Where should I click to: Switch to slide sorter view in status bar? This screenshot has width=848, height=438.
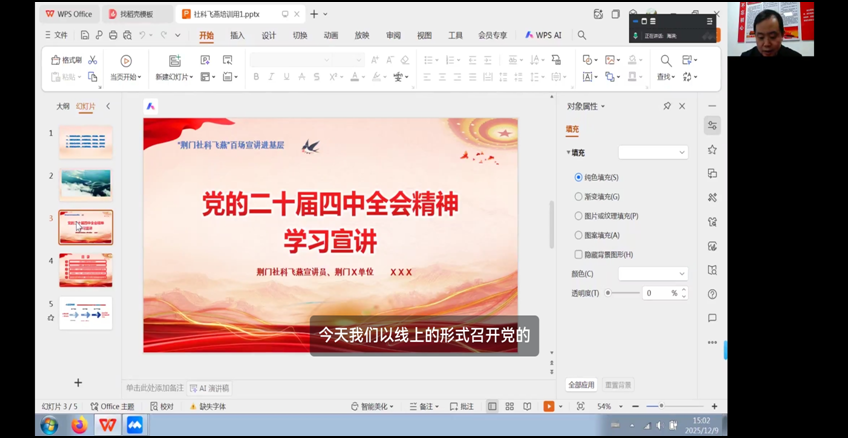point(509,407)
